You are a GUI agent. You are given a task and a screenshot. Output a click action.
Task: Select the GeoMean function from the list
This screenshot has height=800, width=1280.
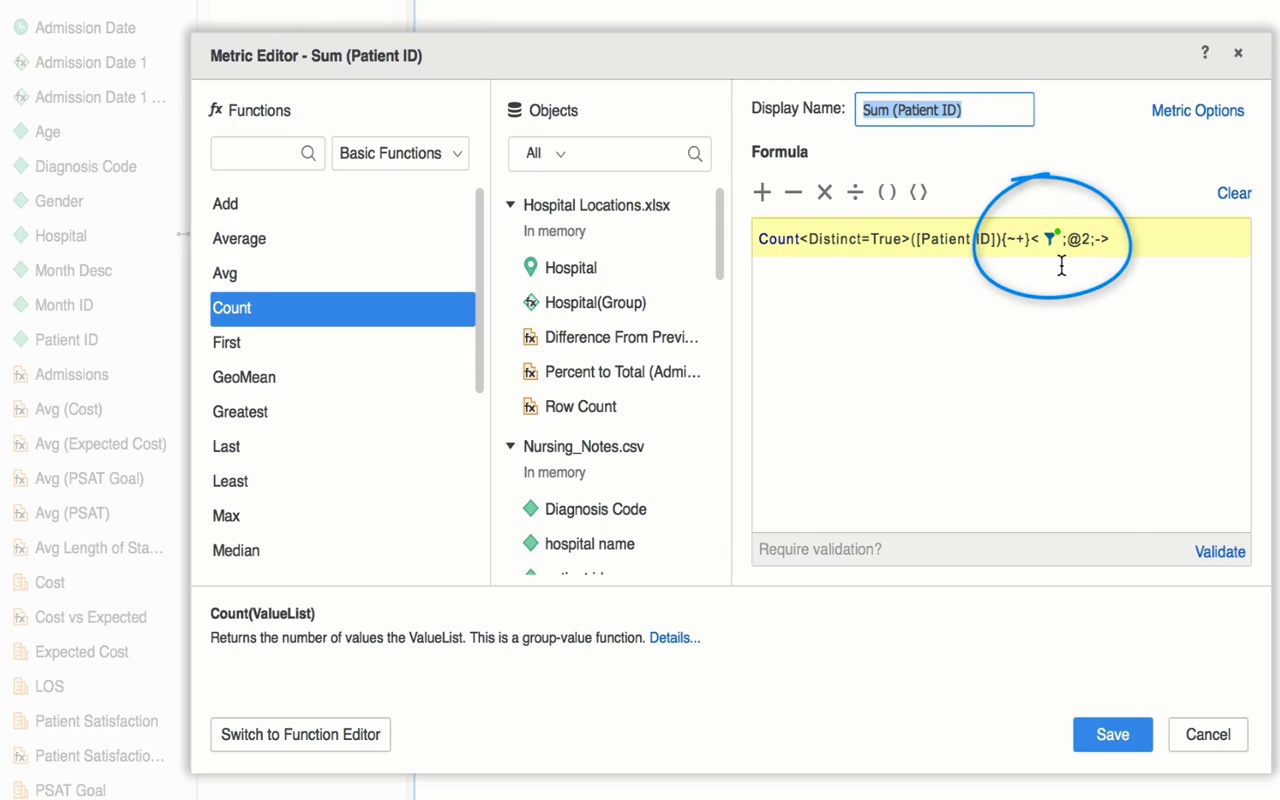pos(244,377)
